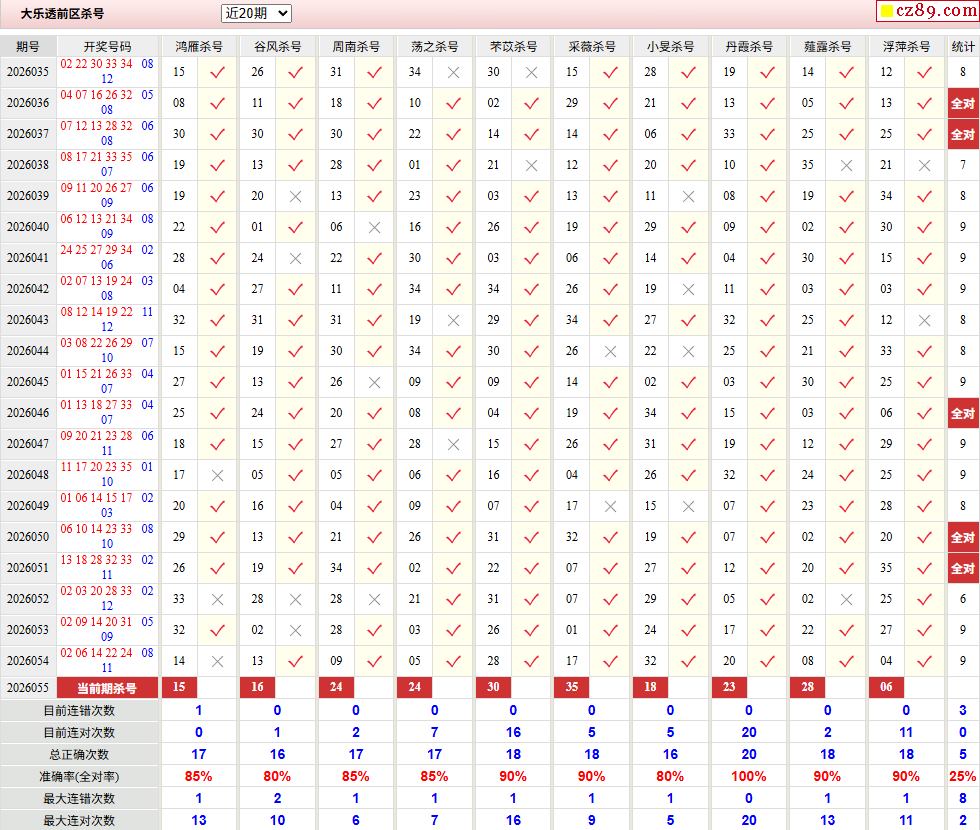
Task: Select the 丹霞杀号 column header
Action: 749,46
